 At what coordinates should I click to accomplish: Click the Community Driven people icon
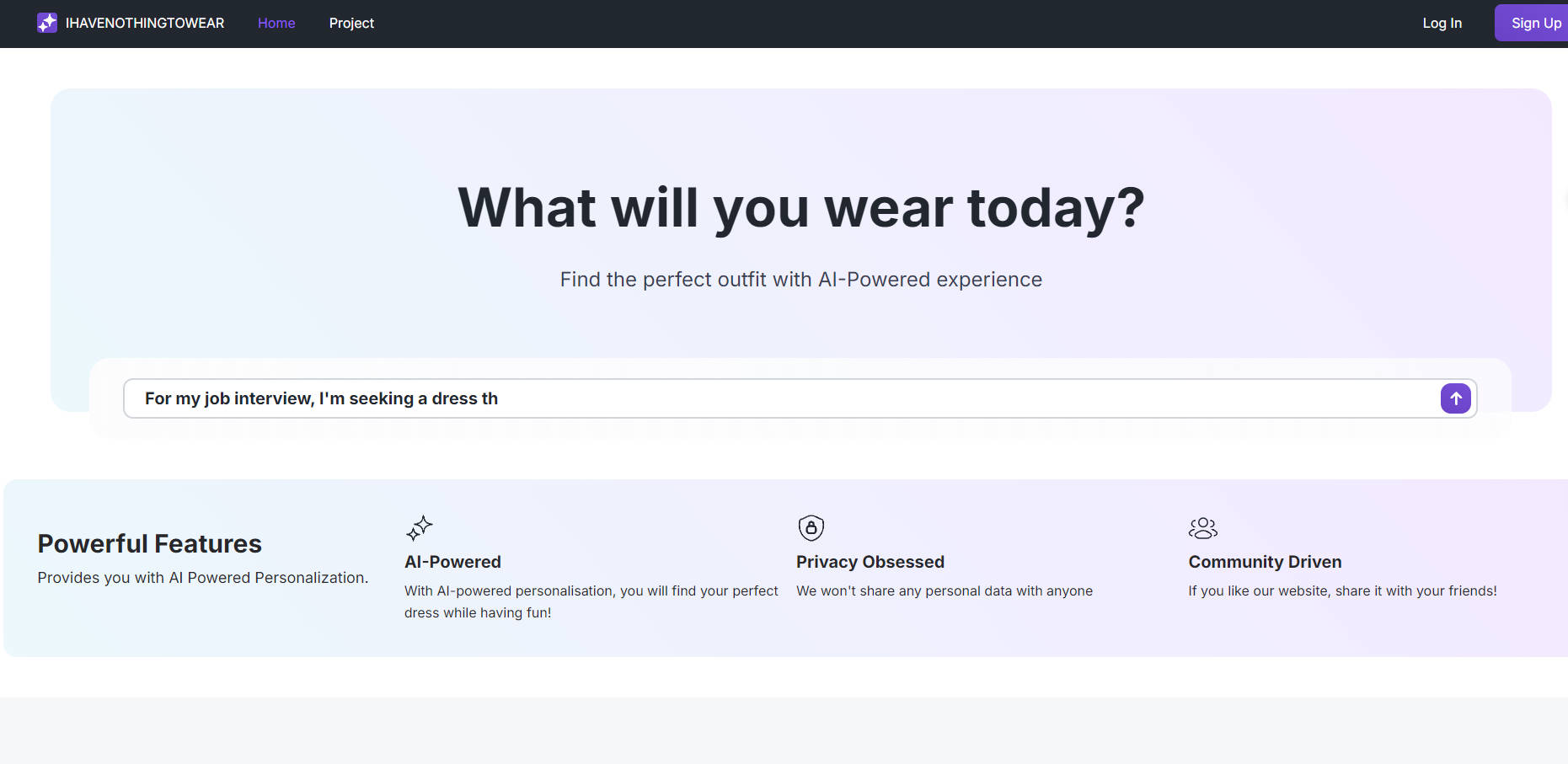point(1202,528)
